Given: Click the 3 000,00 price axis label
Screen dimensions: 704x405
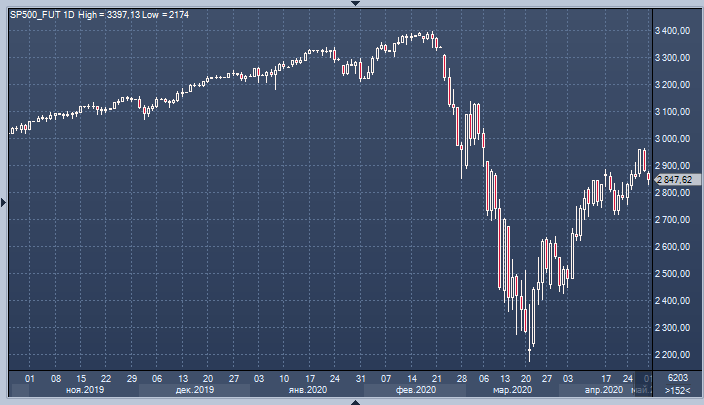Looking at the screenshot, I should click(x=672, y=139).
